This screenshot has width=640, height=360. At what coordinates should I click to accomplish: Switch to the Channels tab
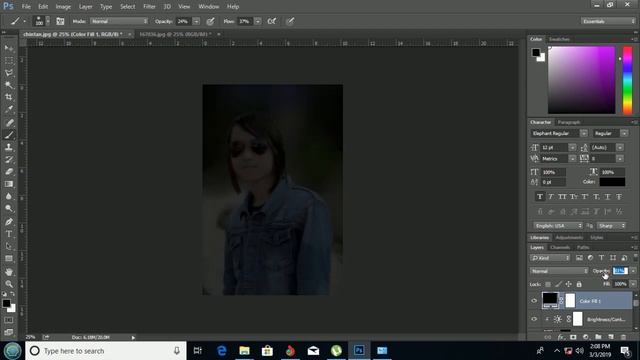(560, 247)
